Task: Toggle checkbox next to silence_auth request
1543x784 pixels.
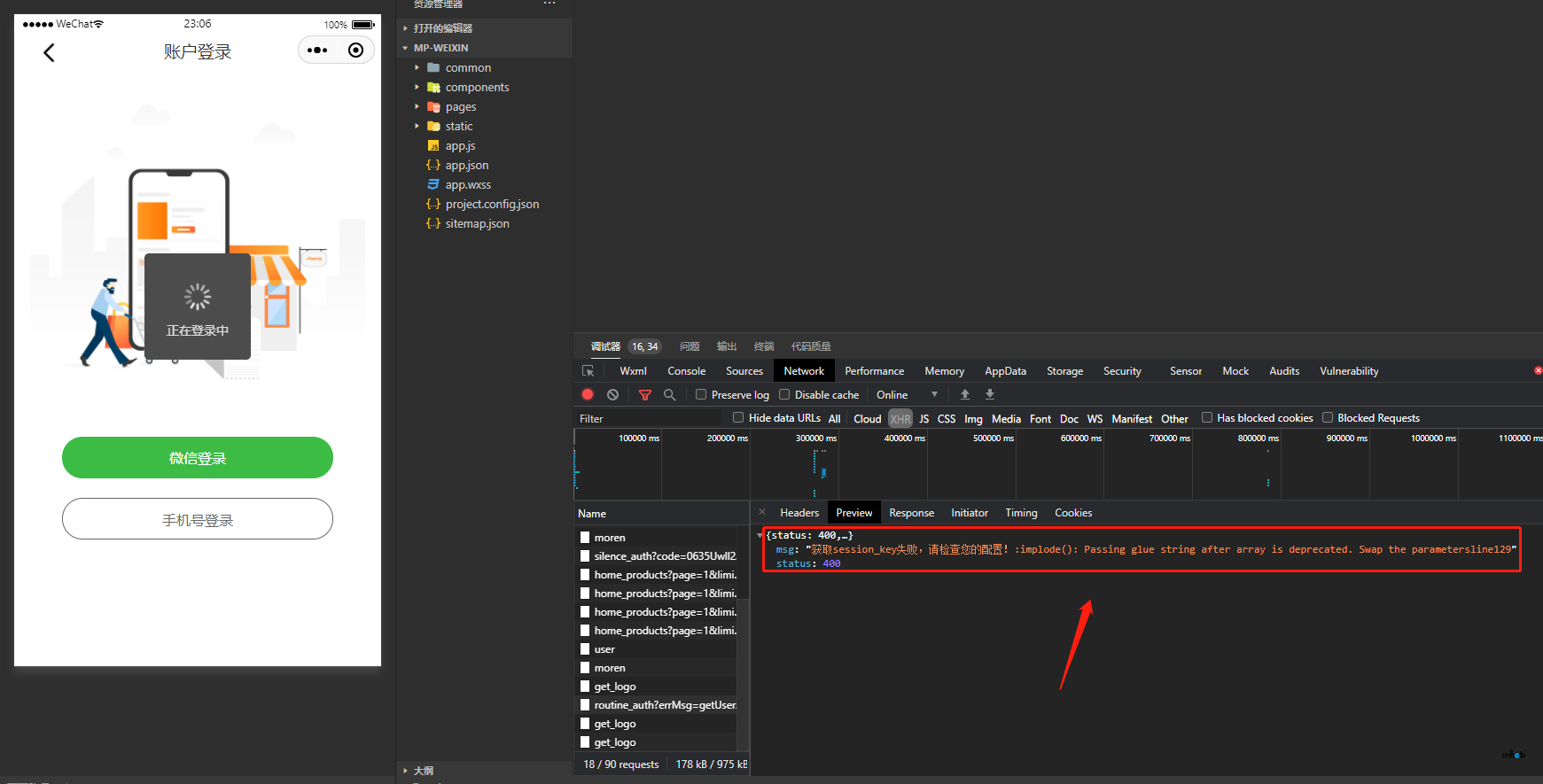Action: (x=585, y=556)
